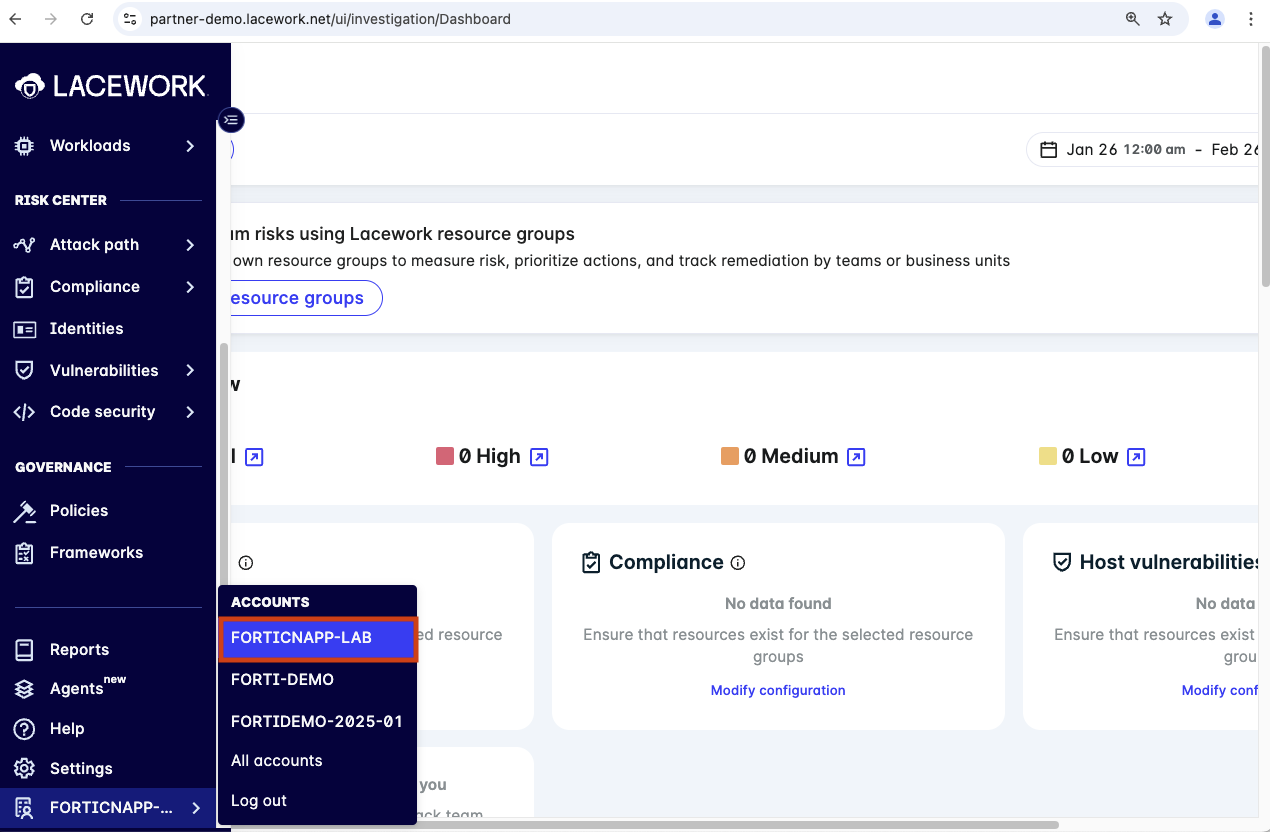
Task: Click the resource groups button
Action: click(x=306, y=298)
